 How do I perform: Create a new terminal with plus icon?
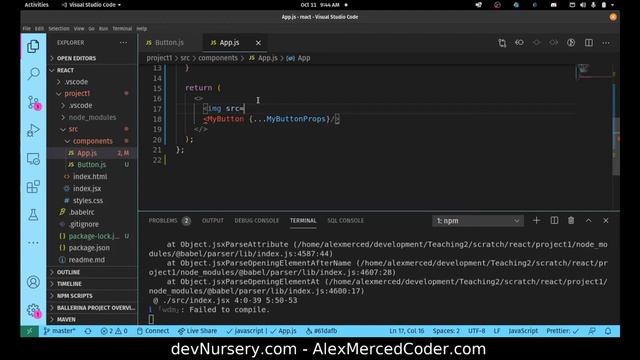coord(536,220)
